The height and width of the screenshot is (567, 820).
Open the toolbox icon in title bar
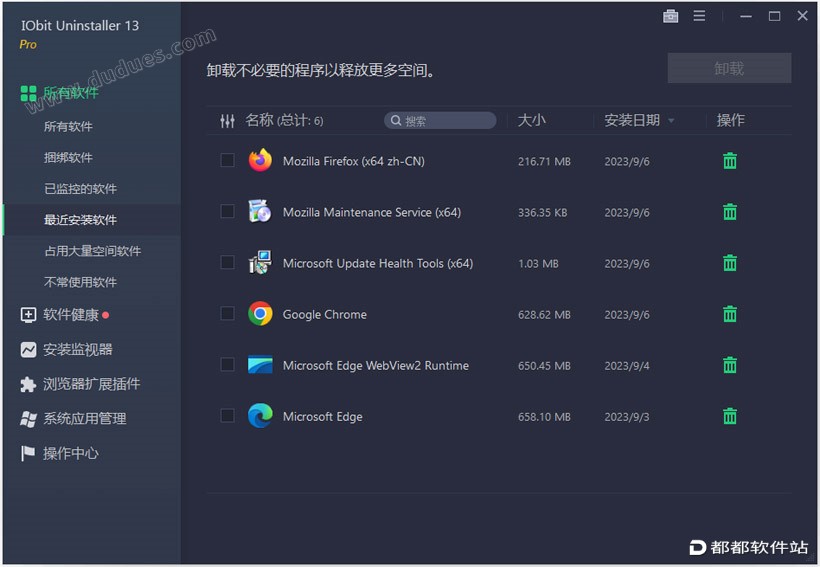click(x=670, y=16)
